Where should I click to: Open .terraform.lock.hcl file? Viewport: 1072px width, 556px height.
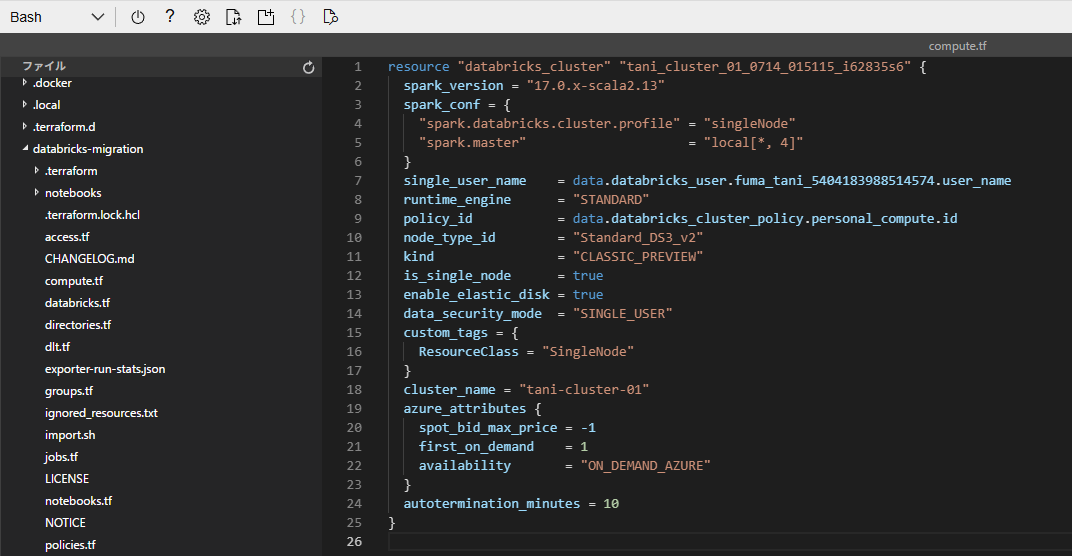point(92,215)
